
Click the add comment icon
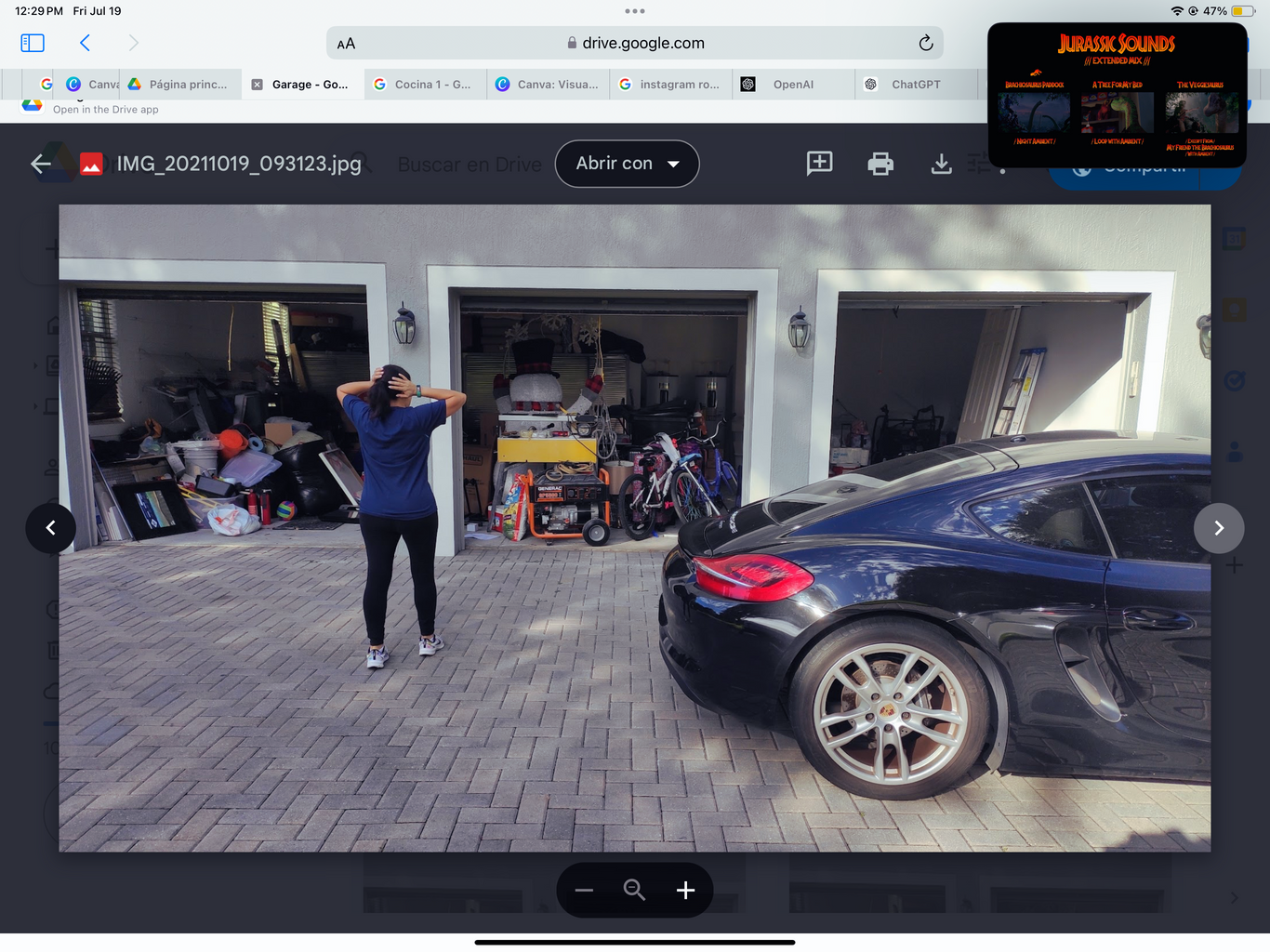[x=819, y=164]
